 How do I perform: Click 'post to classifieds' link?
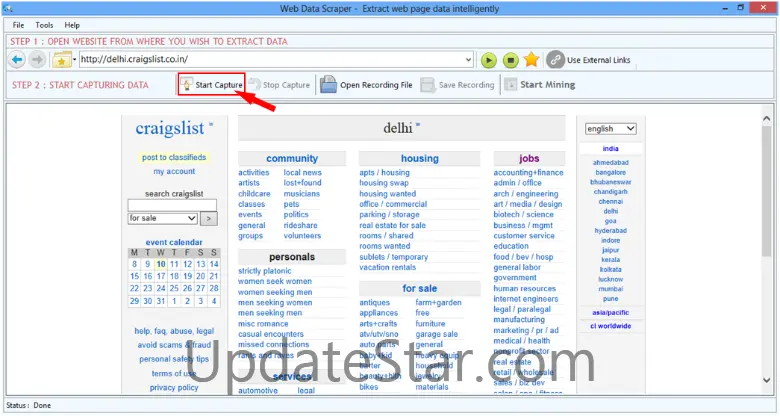[174, 157]
